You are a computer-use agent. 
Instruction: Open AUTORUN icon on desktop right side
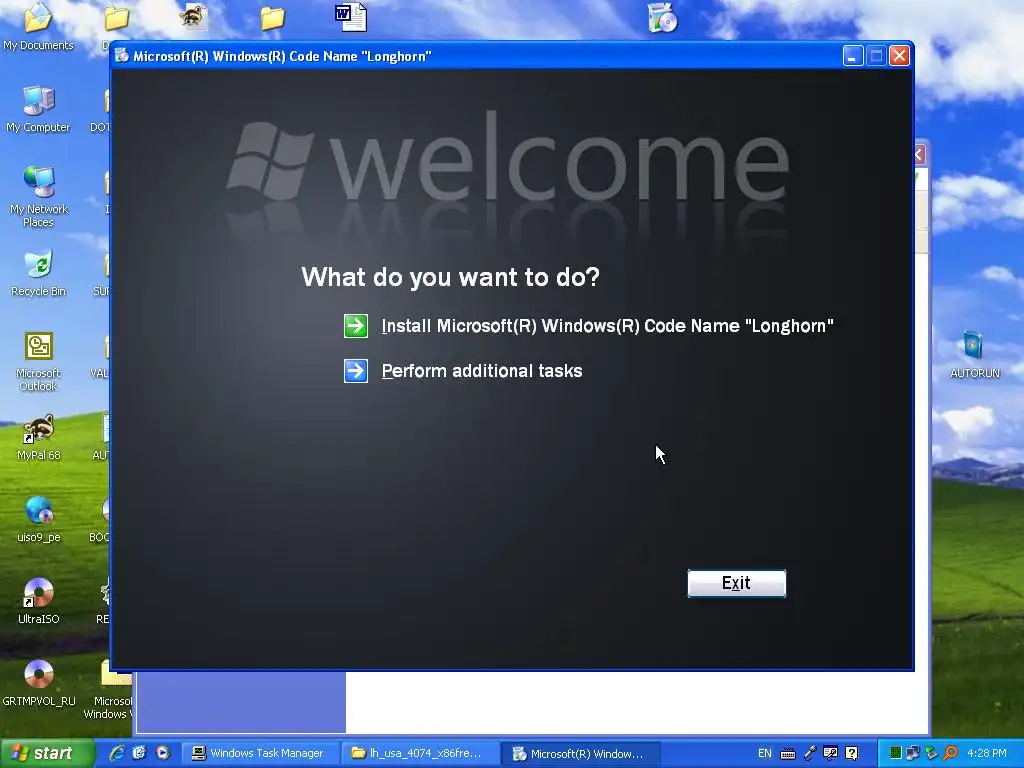[x=974, y=355]
